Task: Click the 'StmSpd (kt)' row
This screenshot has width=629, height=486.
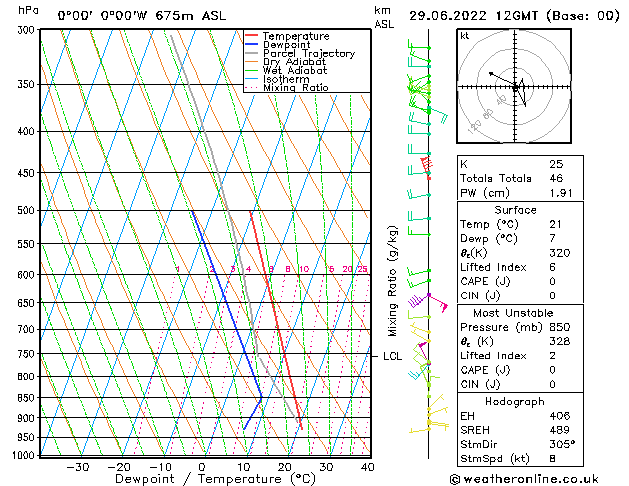Action: 520,458
